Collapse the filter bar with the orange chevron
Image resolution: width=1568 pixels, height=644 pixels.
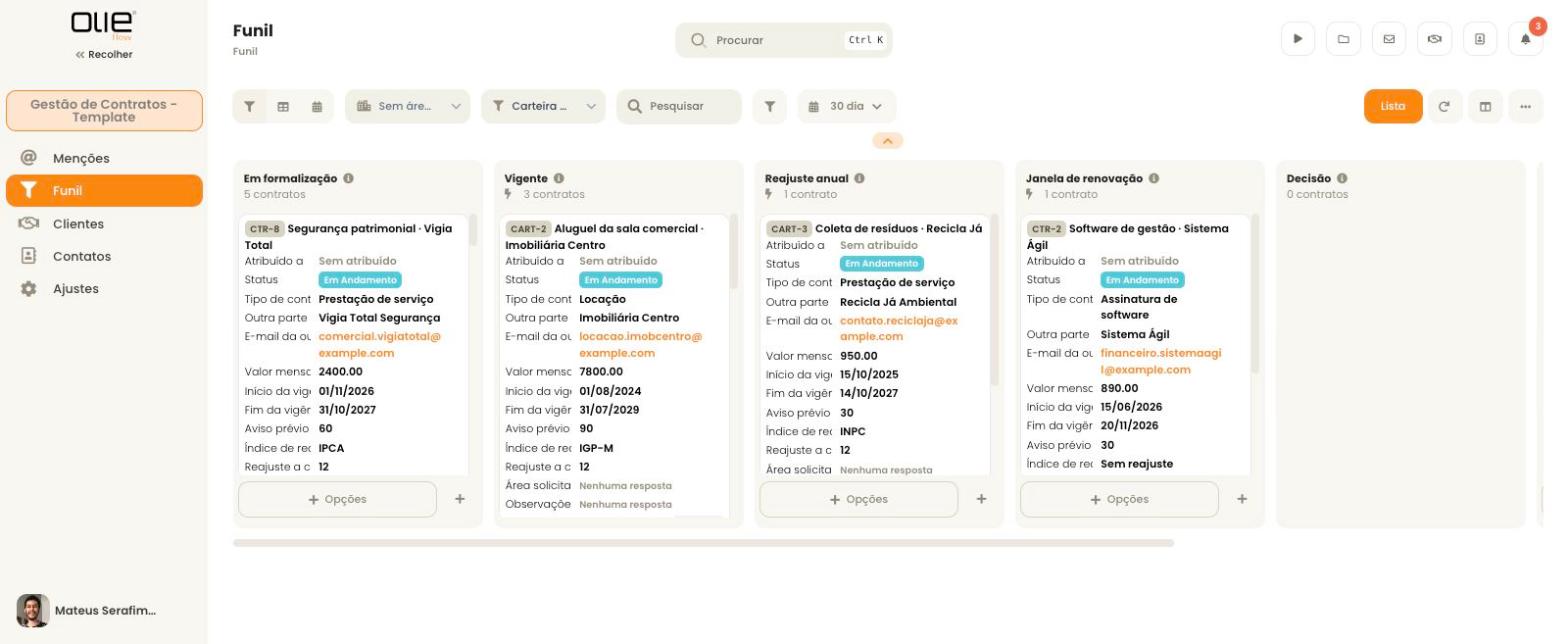(x=888, y=141)
